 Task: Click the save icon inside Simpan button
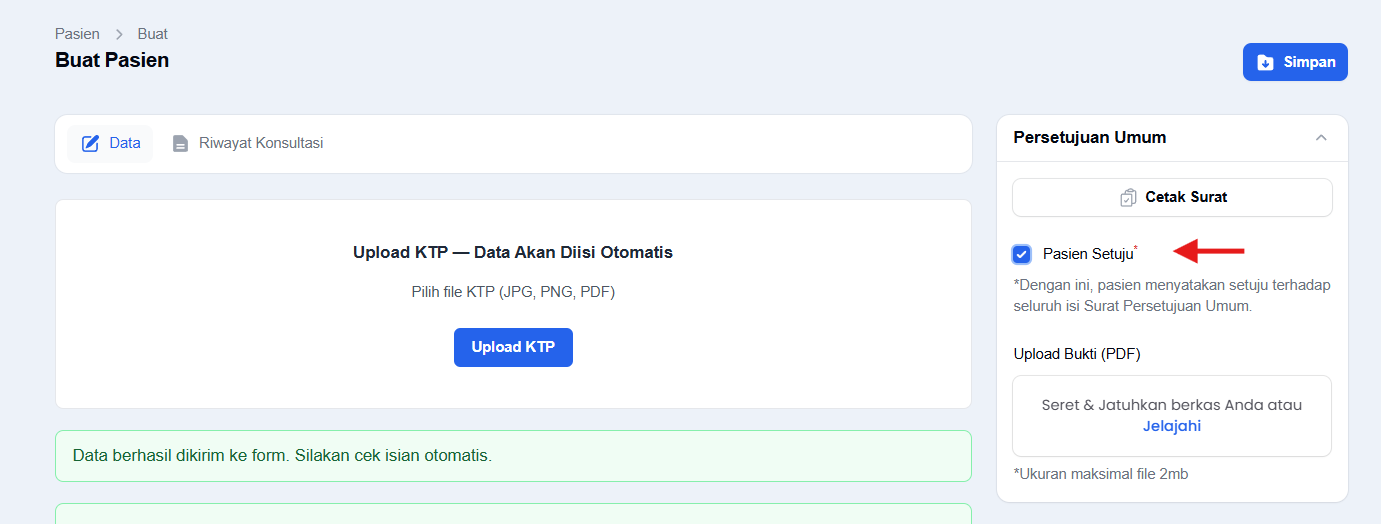coord(1265,62)
